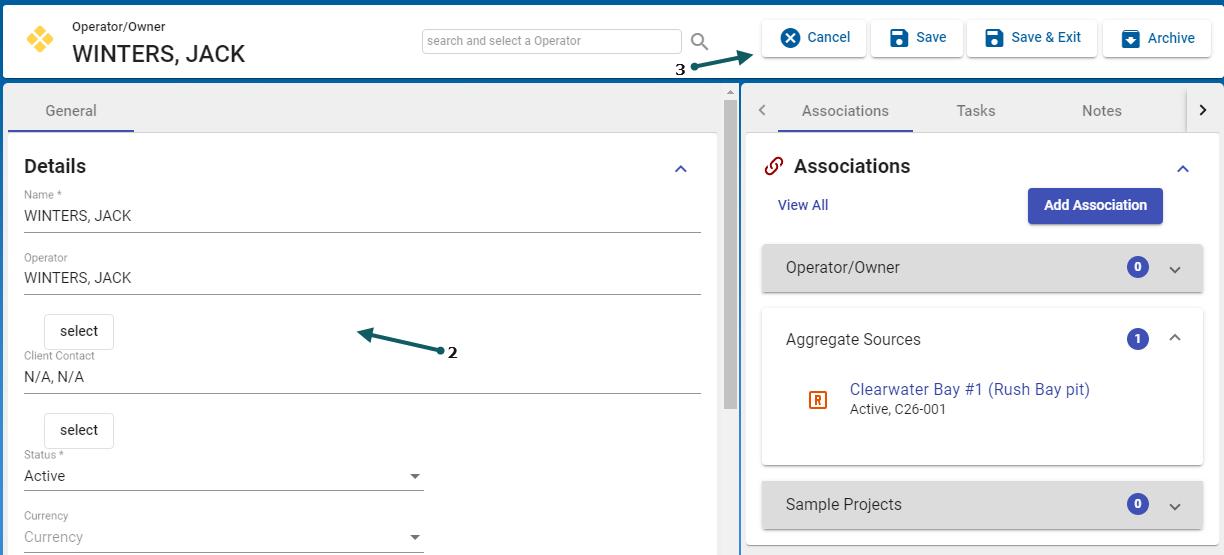The height and width of the screenshot is (555, 1224).
Task: Expand the Operator/Owner association group
Action: click(1175, 269)
